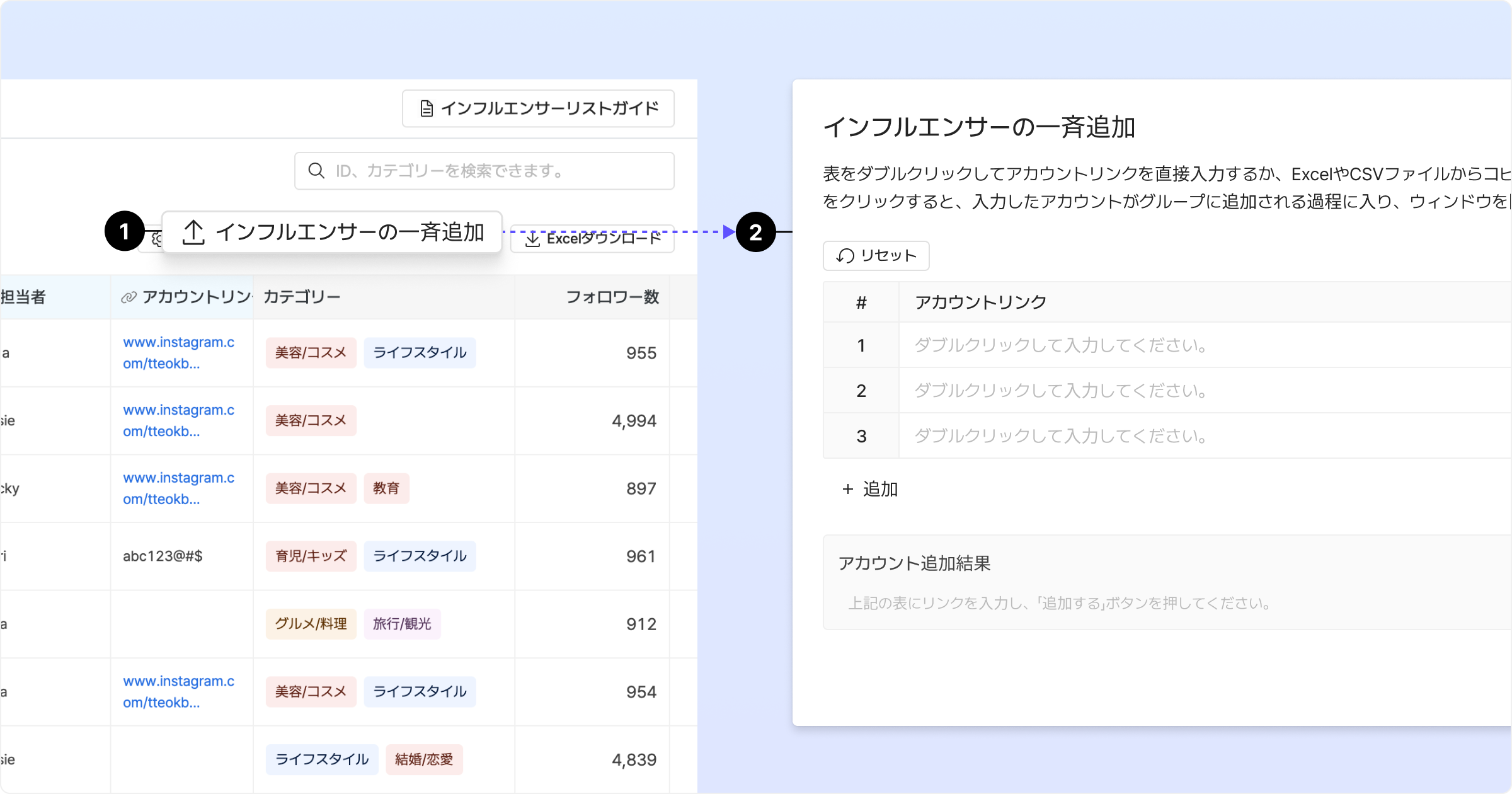This screenshot has height=794, width=1512.
Task: Focus the ID and category search field
Action: click(498, 171)
